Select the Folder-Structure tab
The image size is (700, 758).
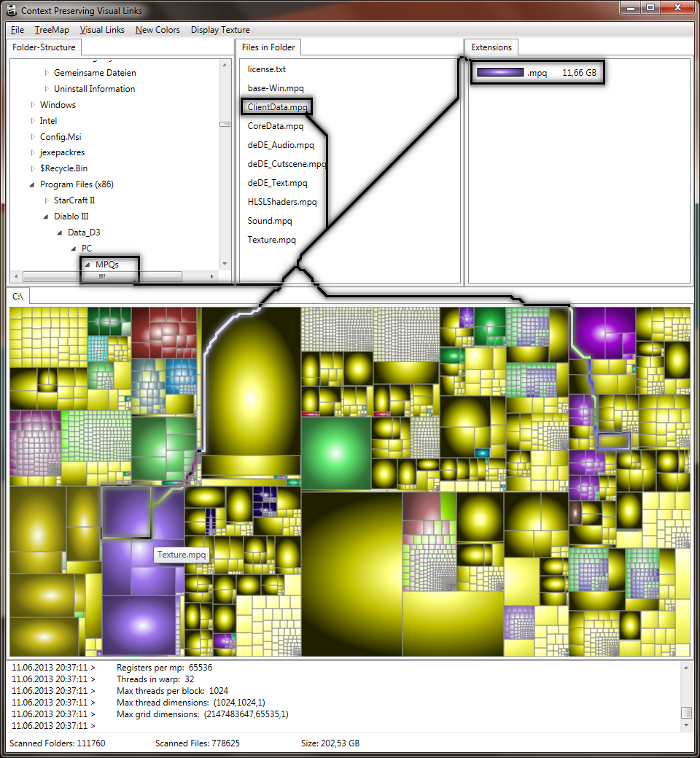point(44,47)
